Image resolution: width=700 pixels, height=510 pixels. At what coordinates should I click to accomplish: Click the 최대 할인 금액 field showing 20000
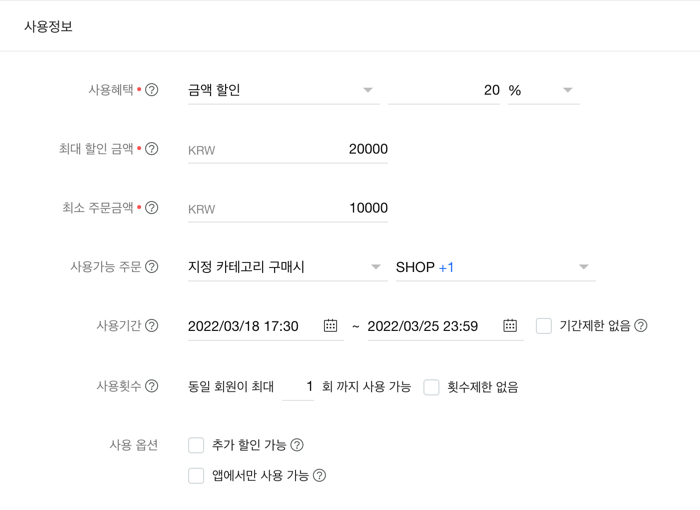pos(288,150)
